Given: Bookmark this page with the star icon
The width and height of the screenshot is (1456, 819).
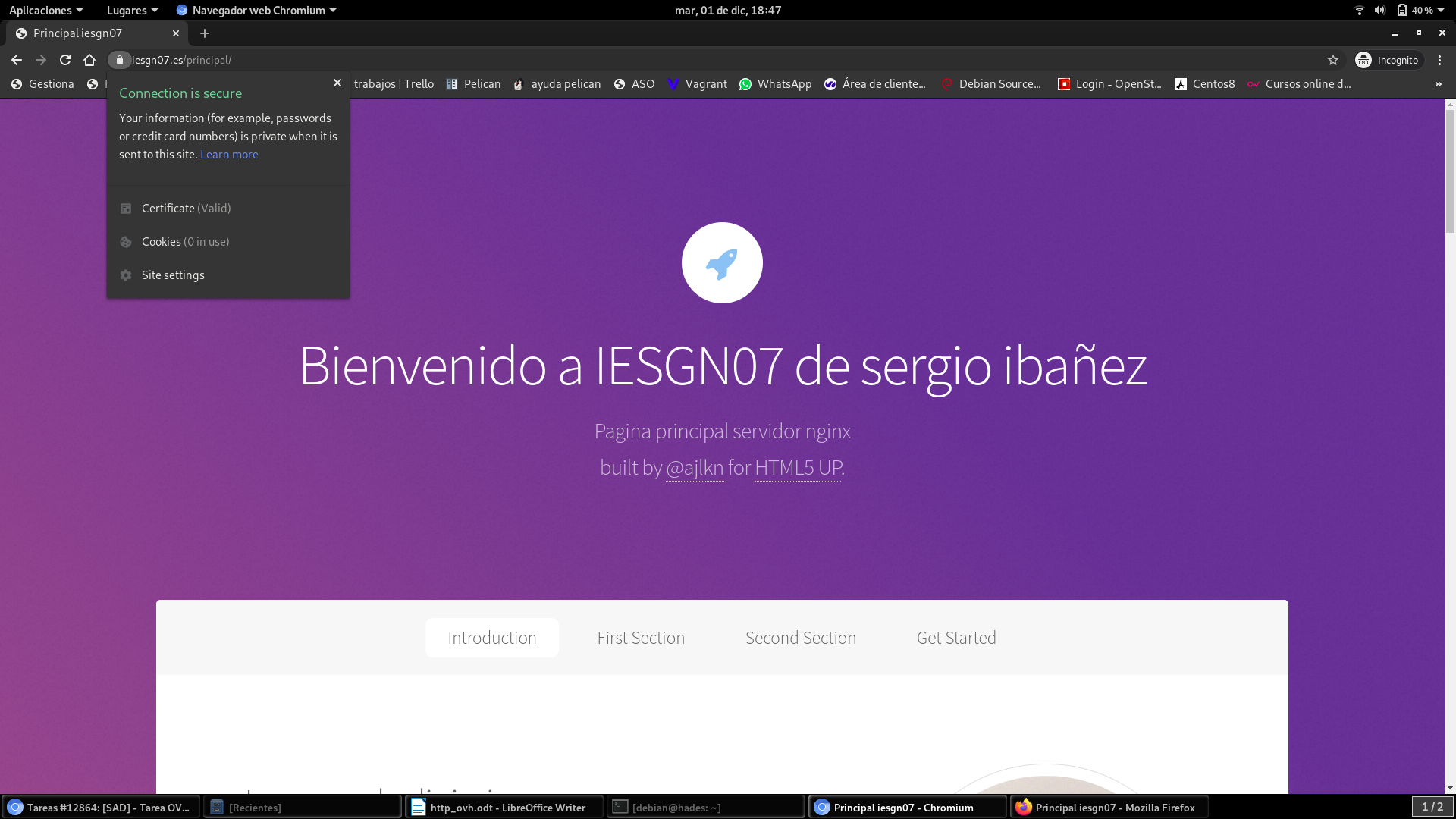Looking at the screenshot, I should point(1333,60).
